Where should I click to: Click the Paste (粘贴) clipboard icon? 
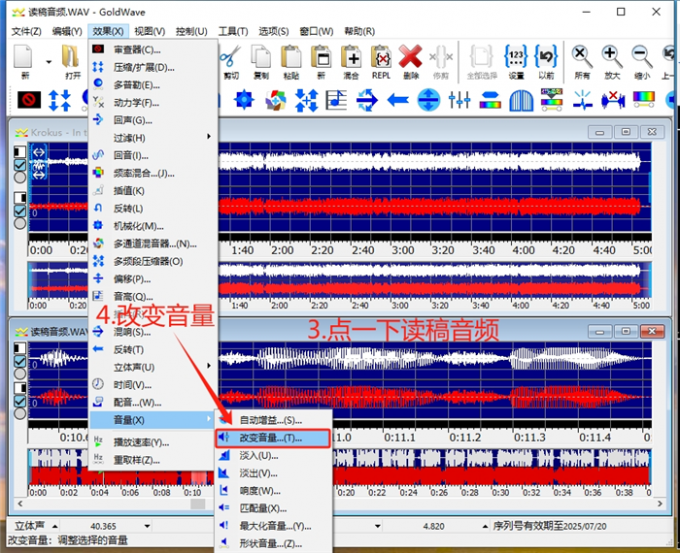(x=291, y=57)
